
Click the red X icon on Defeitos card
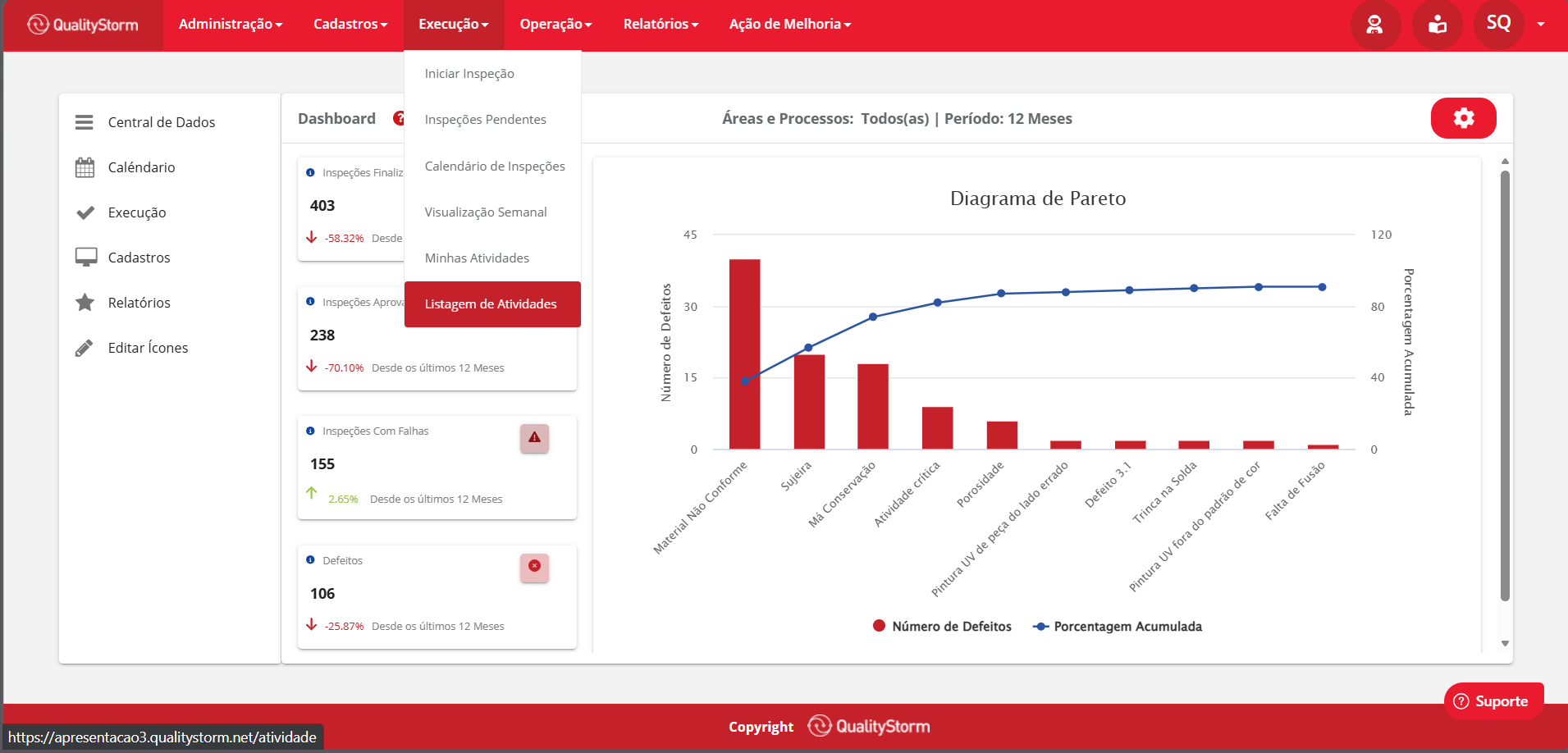coord(534,567)
